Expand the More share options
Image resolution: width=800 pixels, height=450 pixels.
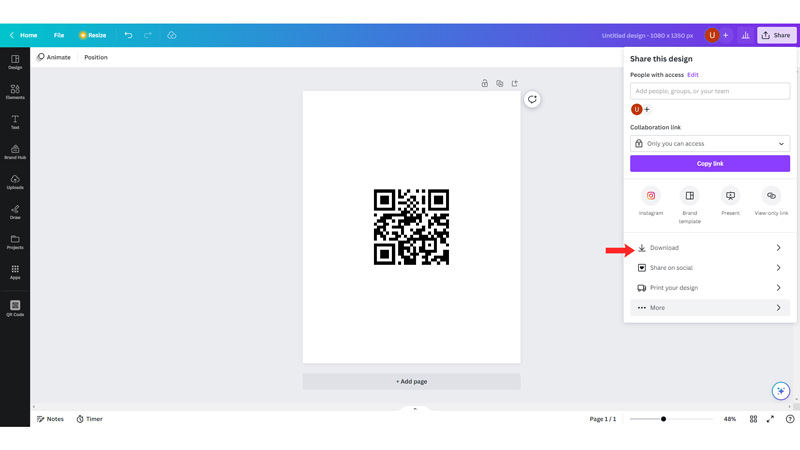click(710, 308)
